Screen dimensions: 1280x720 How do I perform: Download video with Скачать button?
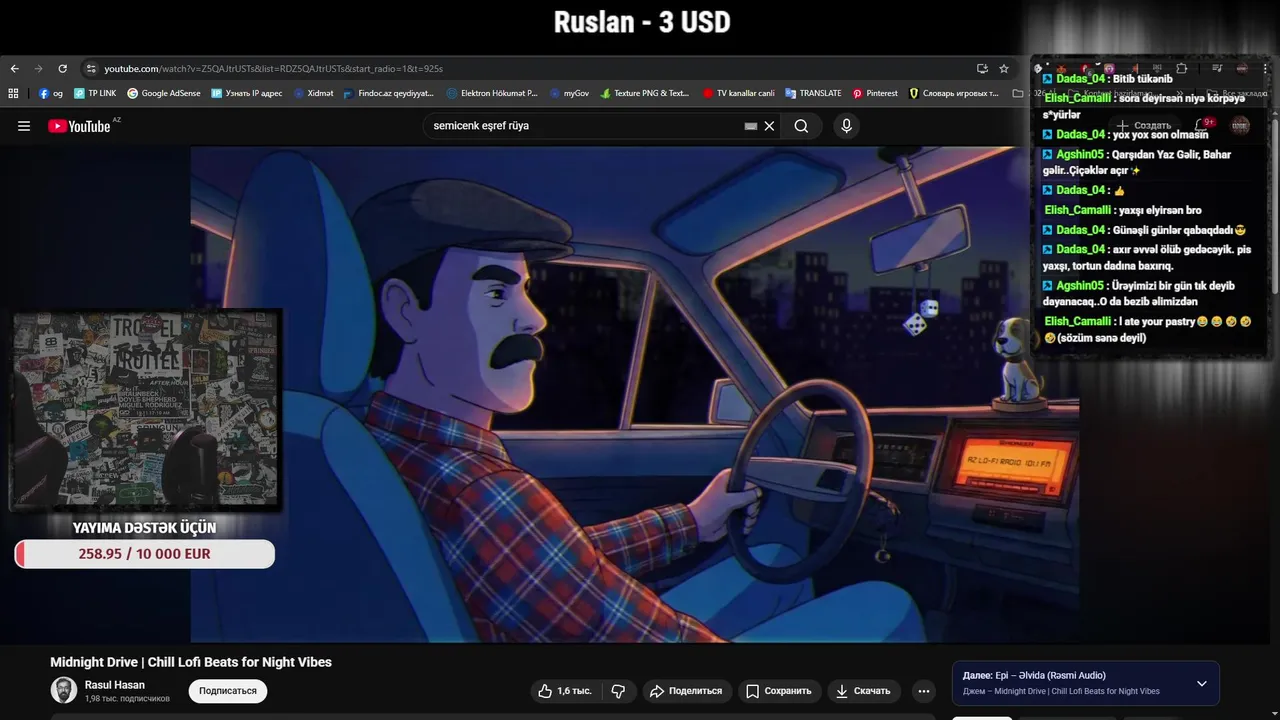(x=863, y=691)
